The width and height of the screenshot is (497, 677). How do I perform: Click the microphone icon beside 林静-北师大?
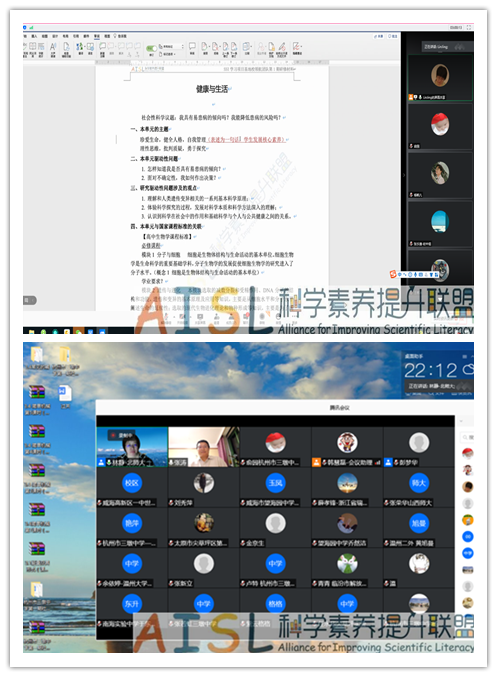pyautogui.click(x=109, y=462)
